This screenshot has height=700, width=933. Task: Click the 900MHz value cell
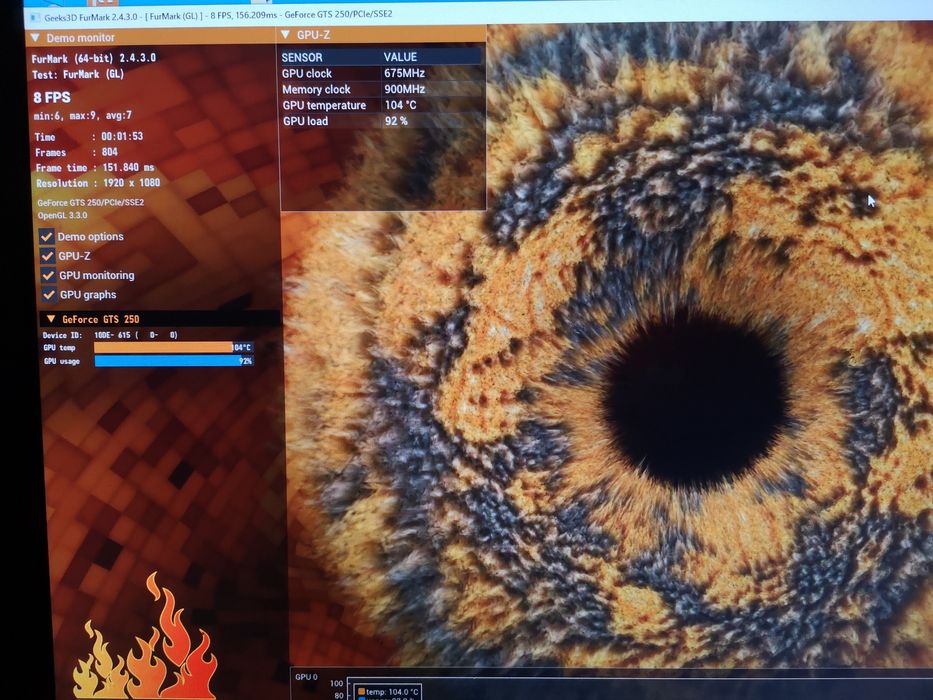[x=405, y=89]
